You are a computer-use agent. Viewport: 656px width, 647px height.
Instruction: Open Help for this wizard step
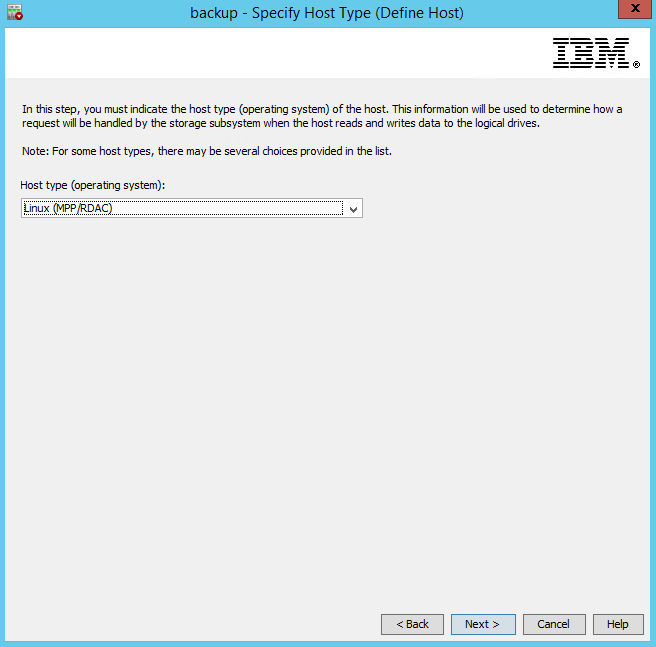pyautogui.click(x=617, y=624)
